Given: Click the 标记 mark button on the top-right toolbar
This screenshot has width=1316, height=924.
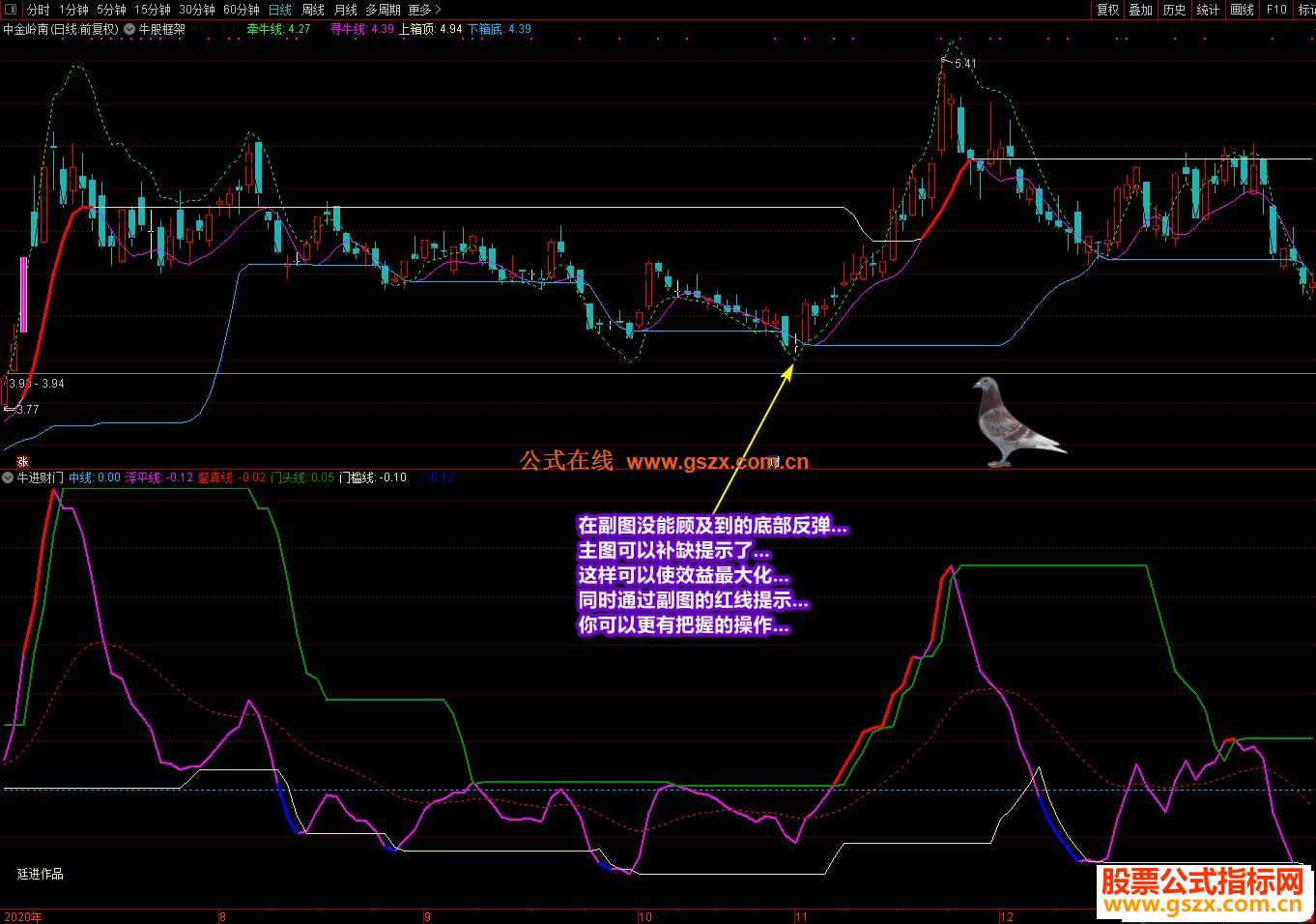Looking at the screenshot, I should pyautogui.click(x=1306, y=10).
